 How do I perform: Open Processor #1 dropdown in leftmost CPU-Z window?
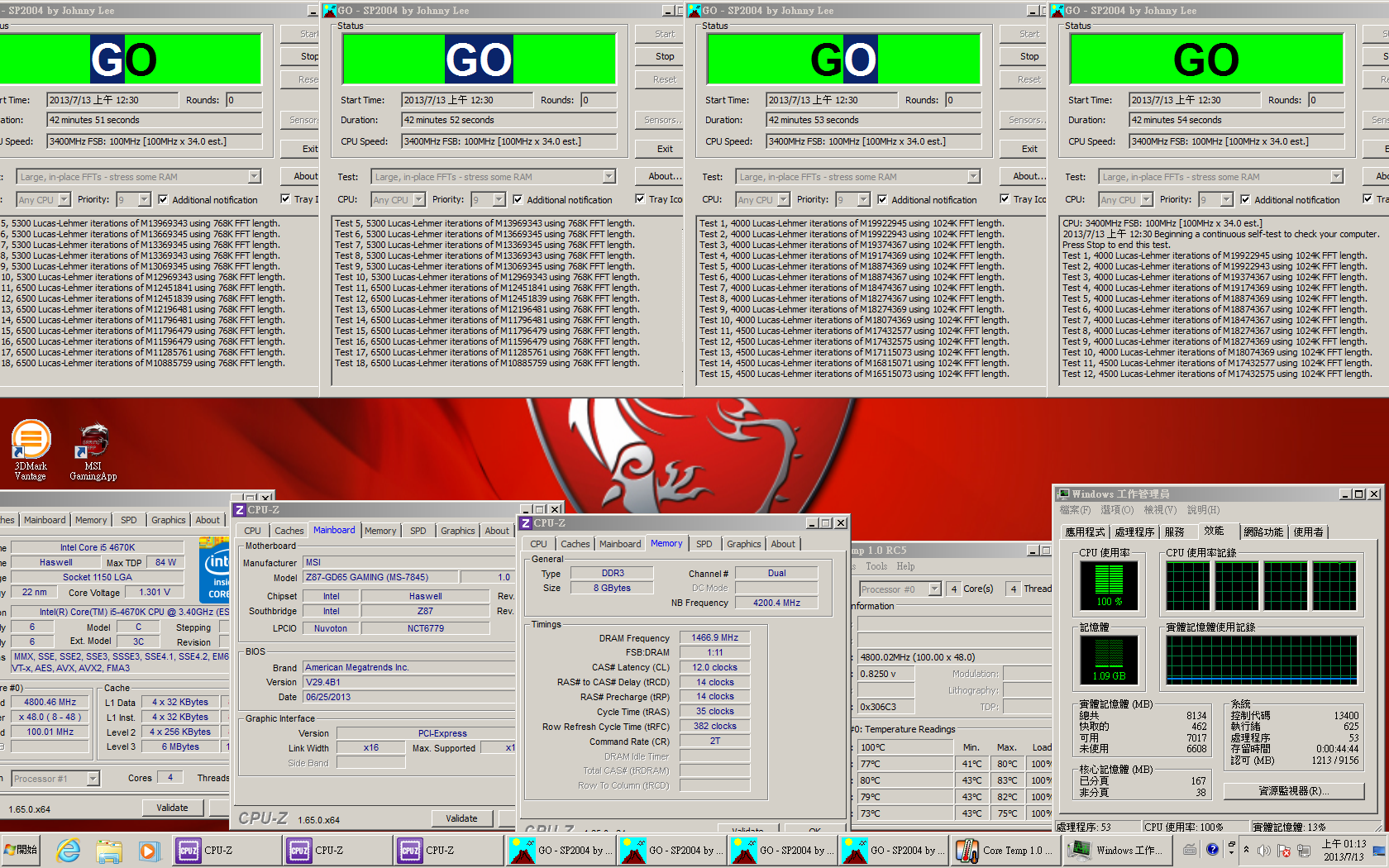pos(93,778)
